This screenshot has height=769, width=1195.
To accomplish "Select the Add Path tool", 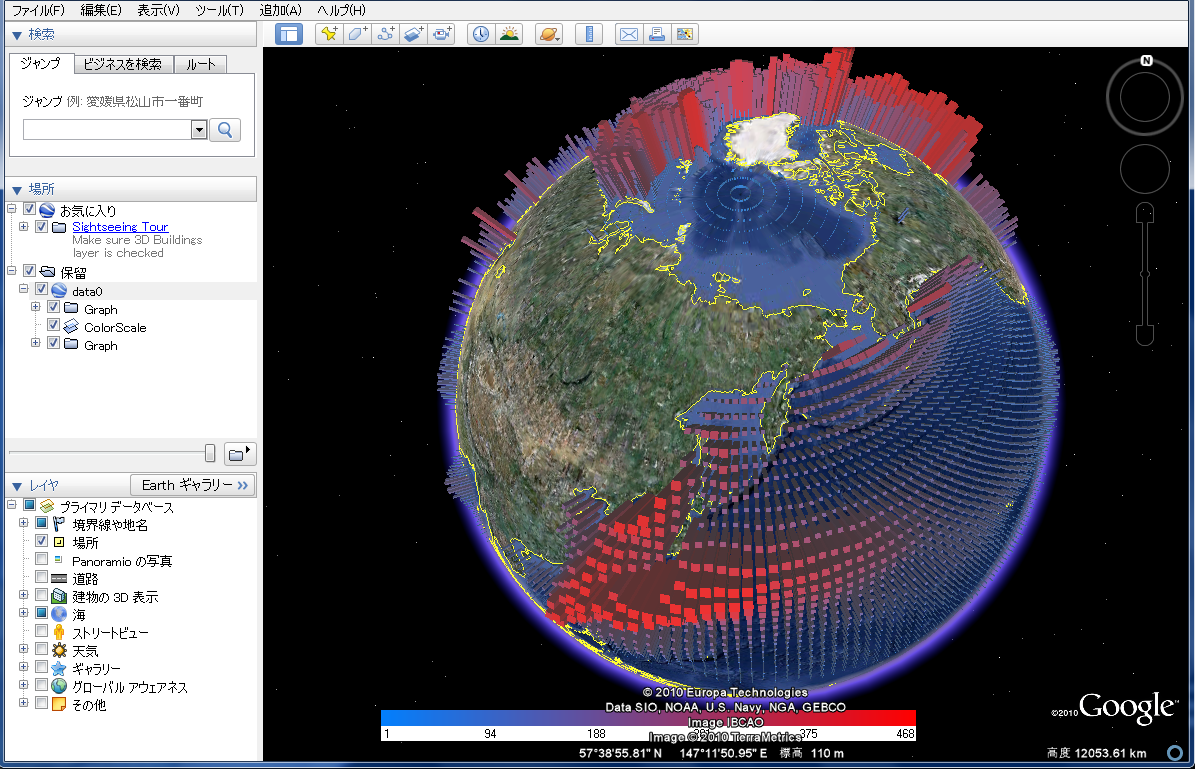I will coord(386,34).
